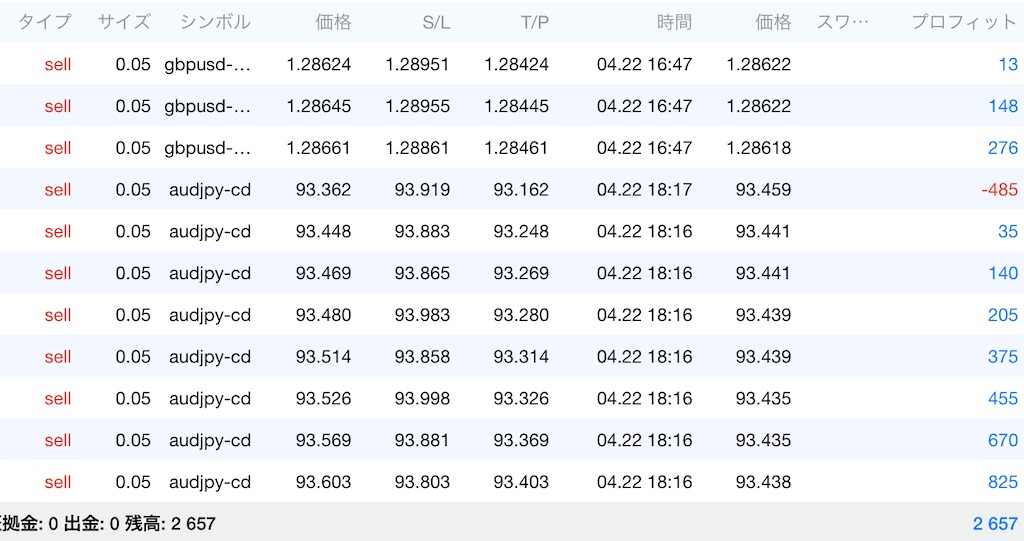The width and height of the screenshot is (1024, 541).
Task: Click the T/P column header
Action: [x=535, y=22]
